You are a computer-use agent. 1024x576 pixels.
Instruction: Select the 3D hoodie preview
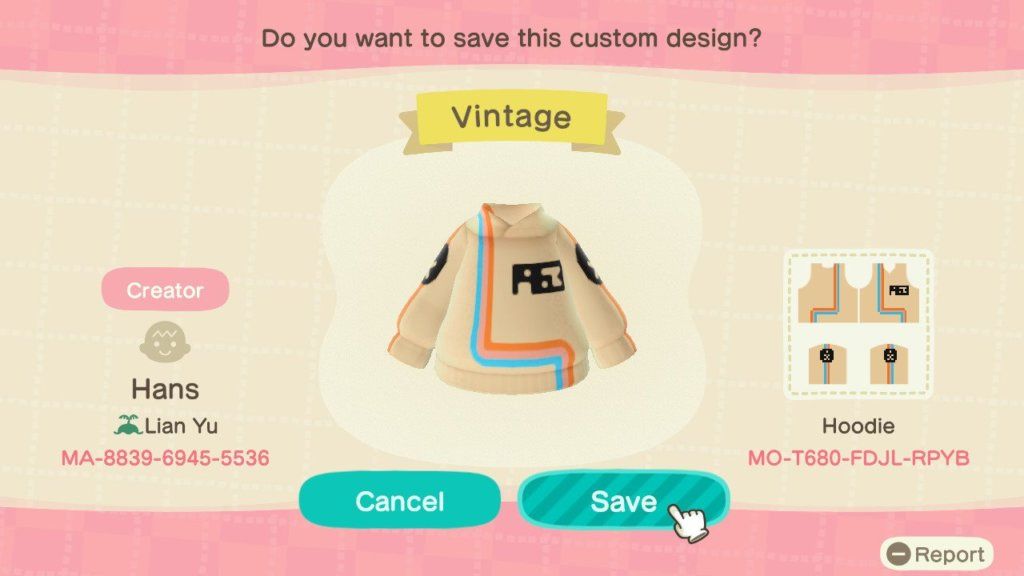click(512, 299)
